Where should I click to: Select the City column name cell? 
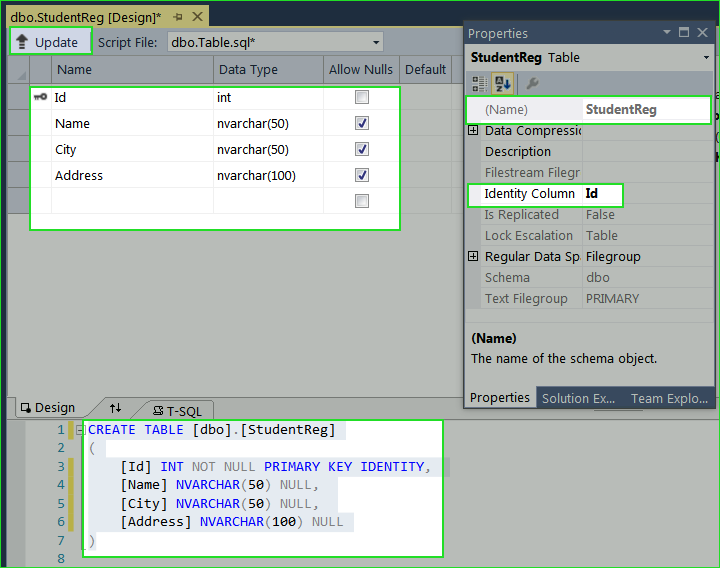132,149
